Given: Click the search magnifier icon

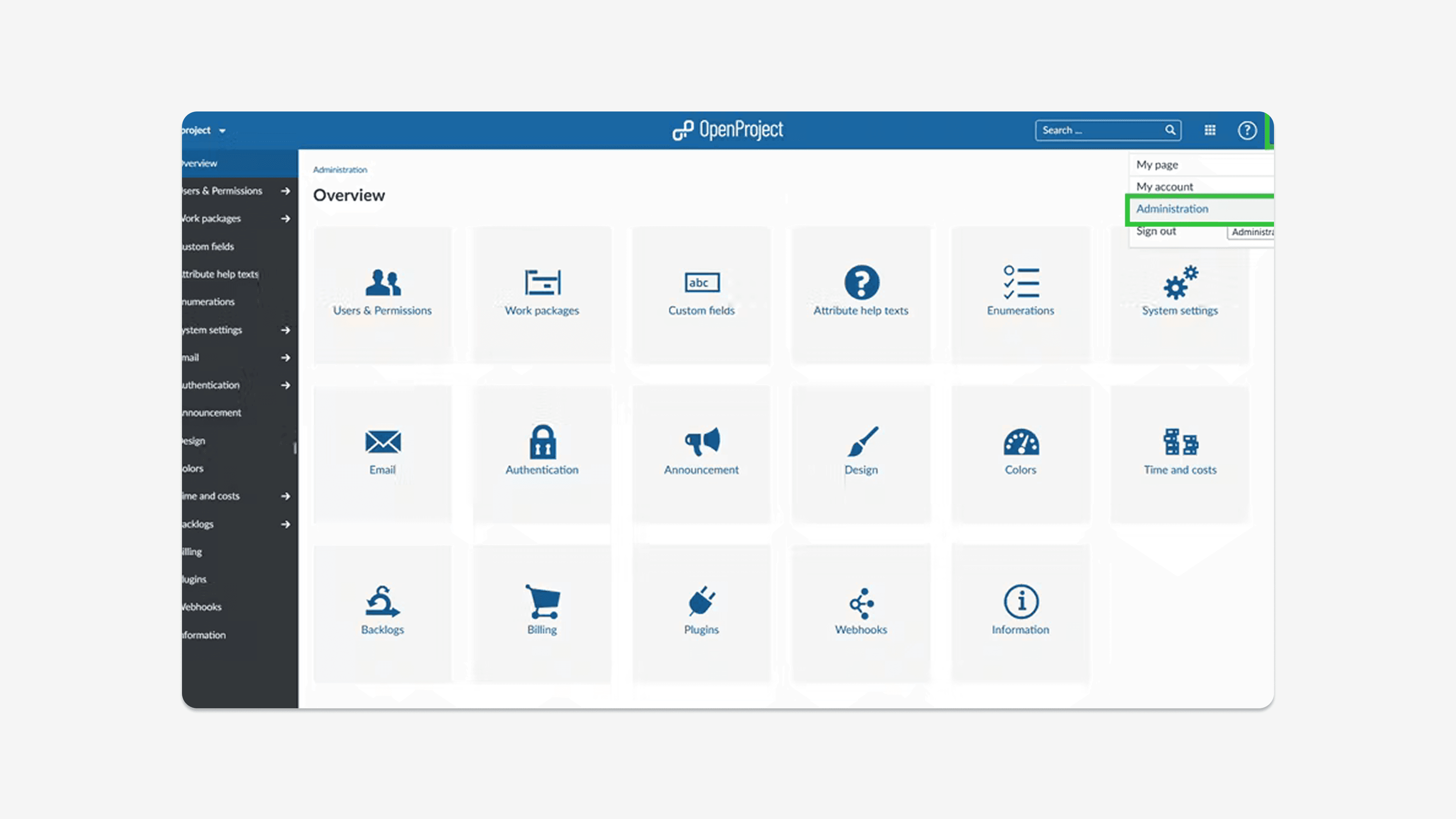Looking at the screenshot, I should coord(1170,130).
